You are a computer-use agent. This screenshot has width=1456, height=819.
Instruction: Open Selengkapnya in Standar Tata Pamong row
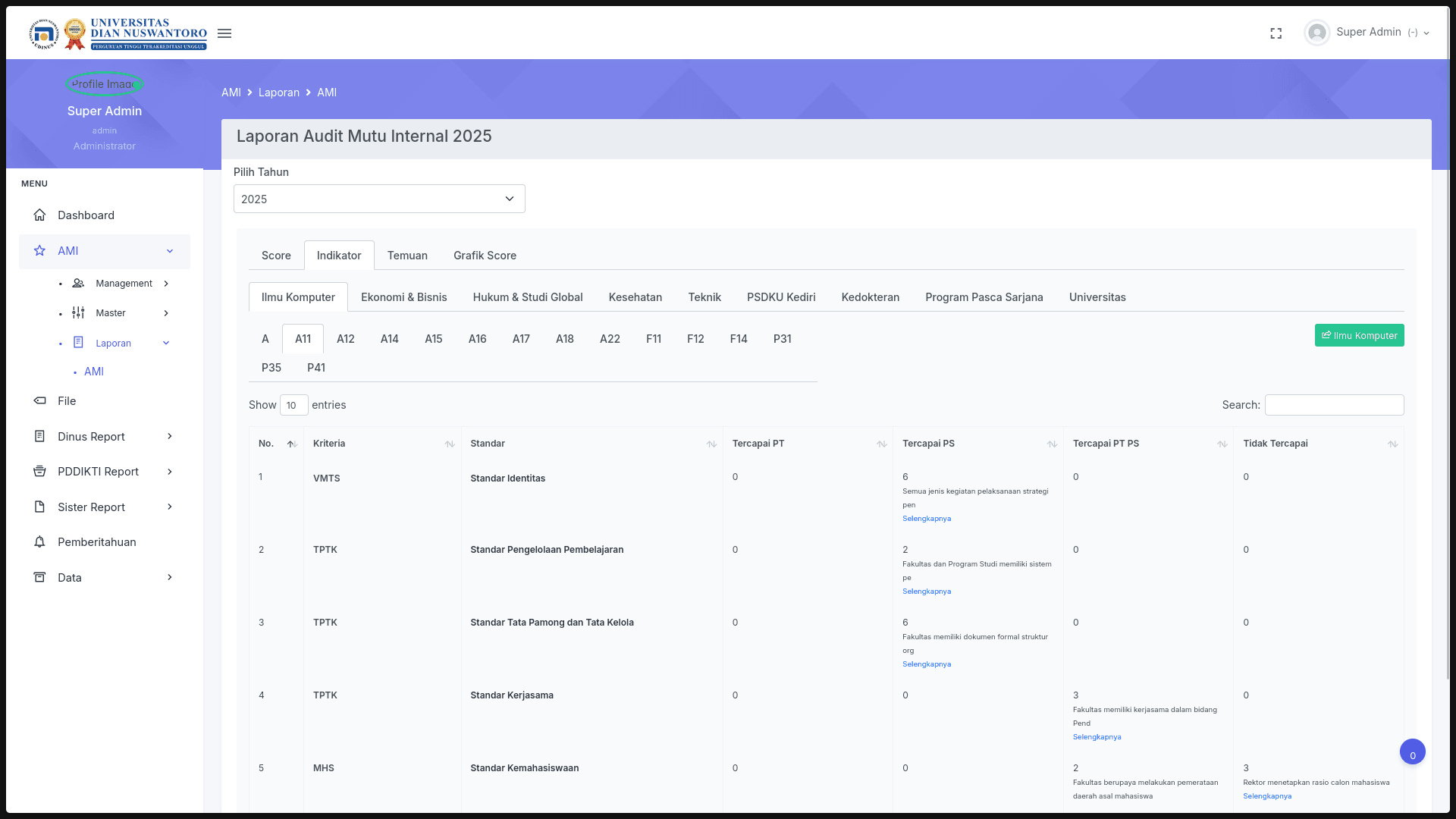[927, 664]
